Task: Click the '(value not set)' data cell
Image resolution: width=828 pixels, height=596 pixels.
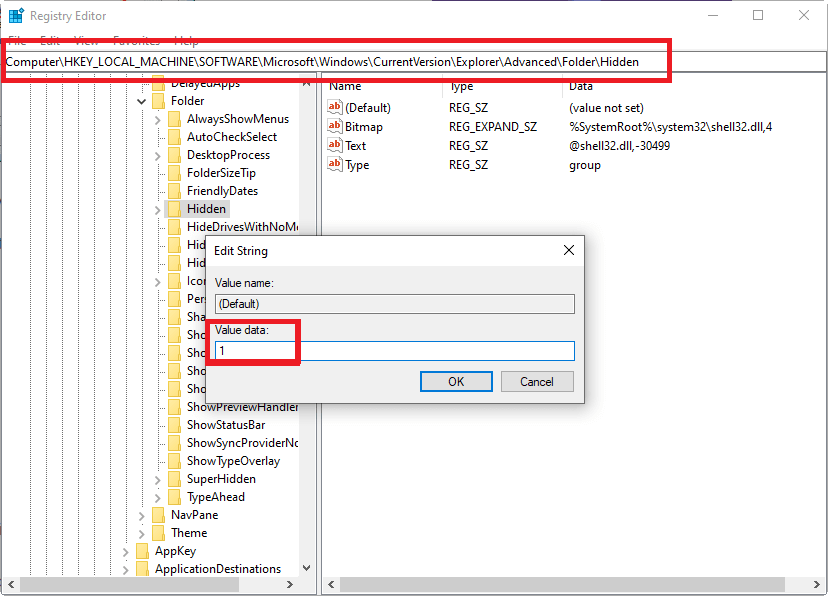Action: click(606, 108)
